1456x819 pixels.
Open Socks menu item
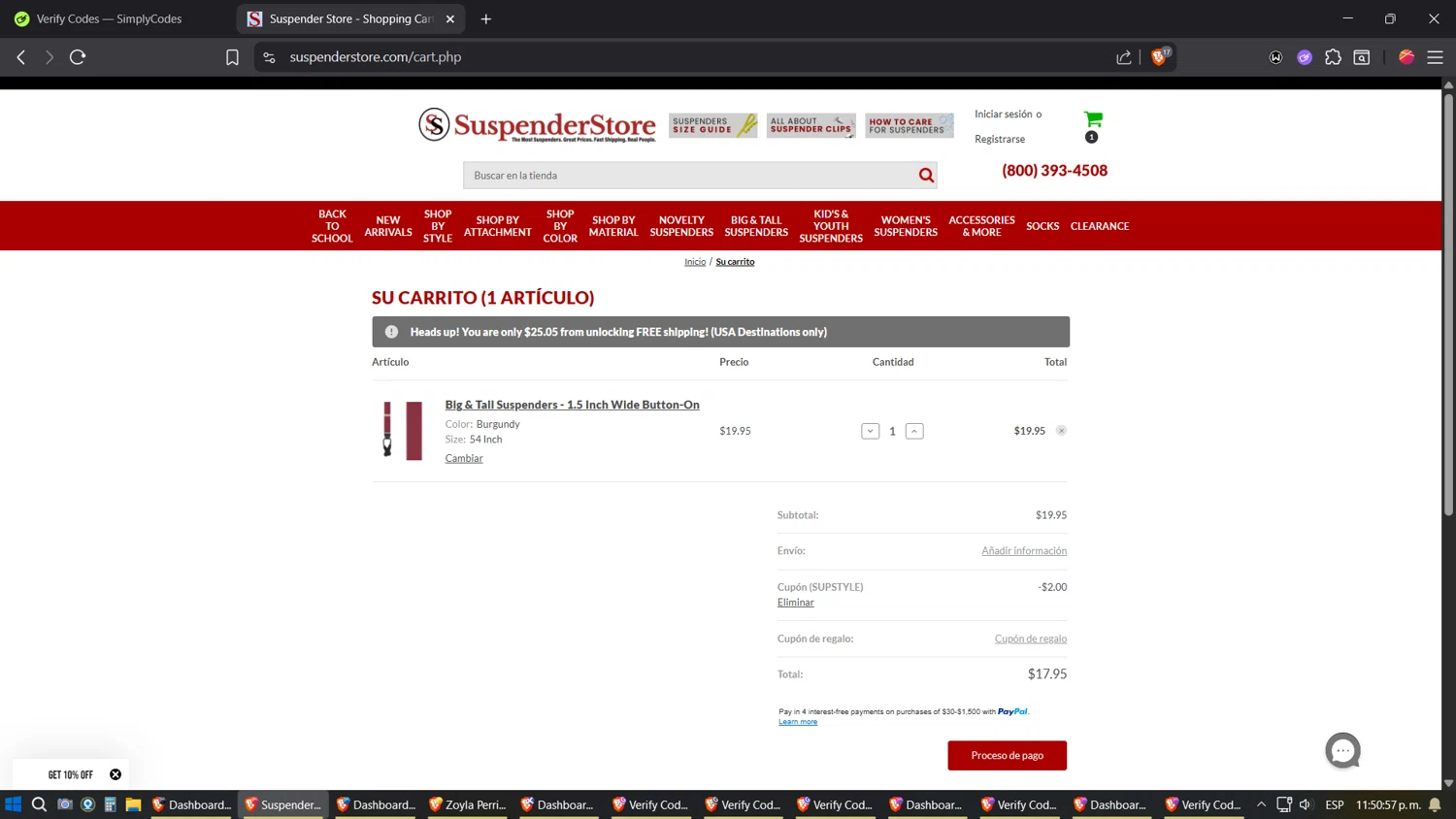[1042, 226]
